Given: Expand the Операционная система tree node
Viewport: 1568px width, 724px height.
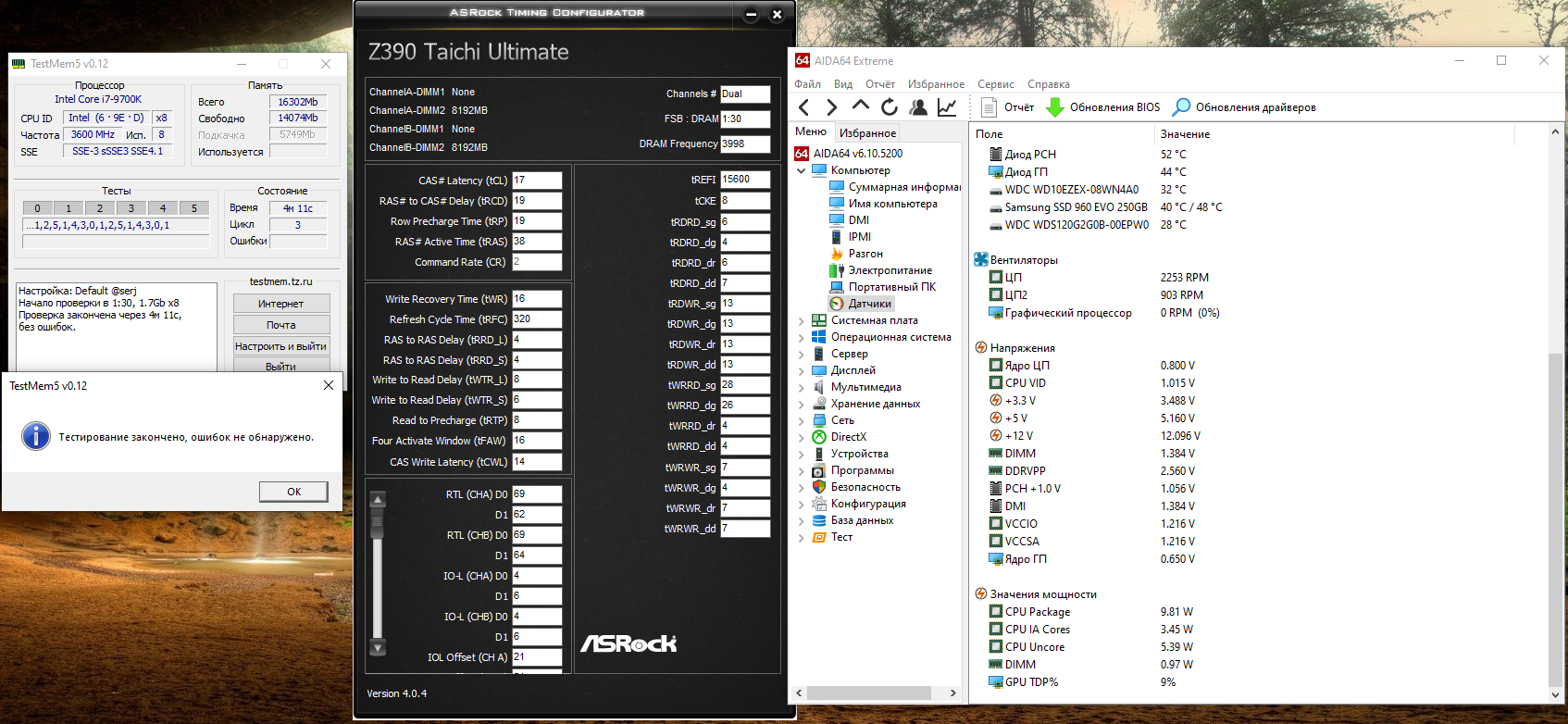Looking at the screenshot, I should (802, 337).
